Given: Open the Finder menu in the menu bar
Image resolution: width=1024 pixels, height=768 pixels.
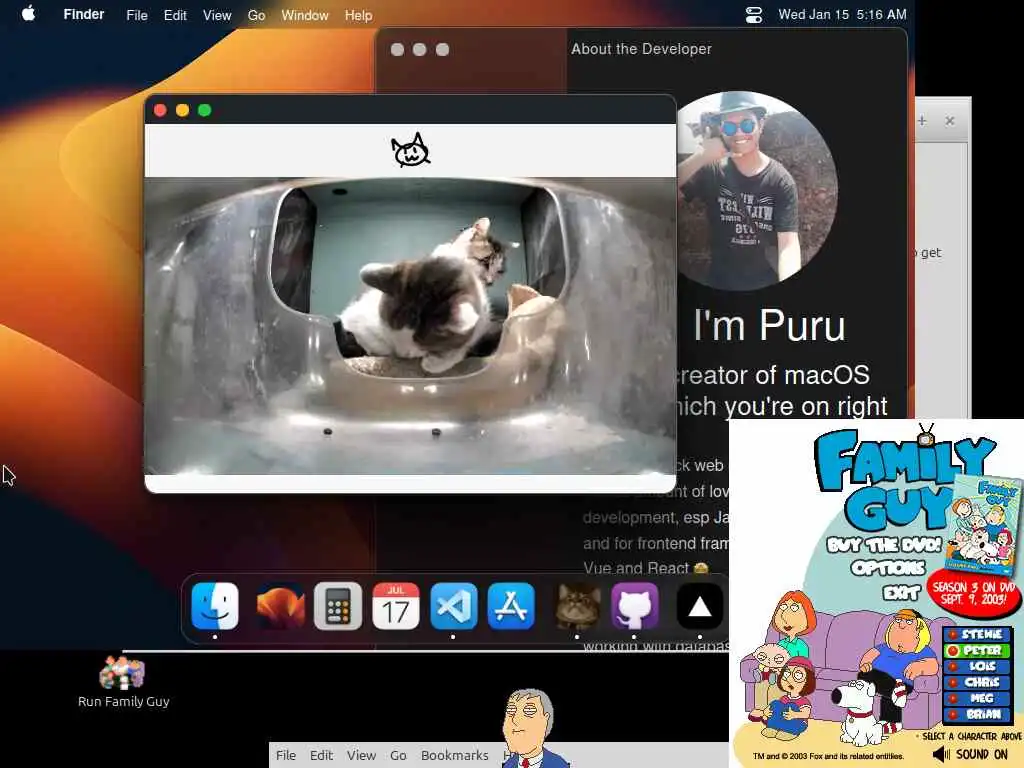Looking at the screenshot, I should pos(84,14).
